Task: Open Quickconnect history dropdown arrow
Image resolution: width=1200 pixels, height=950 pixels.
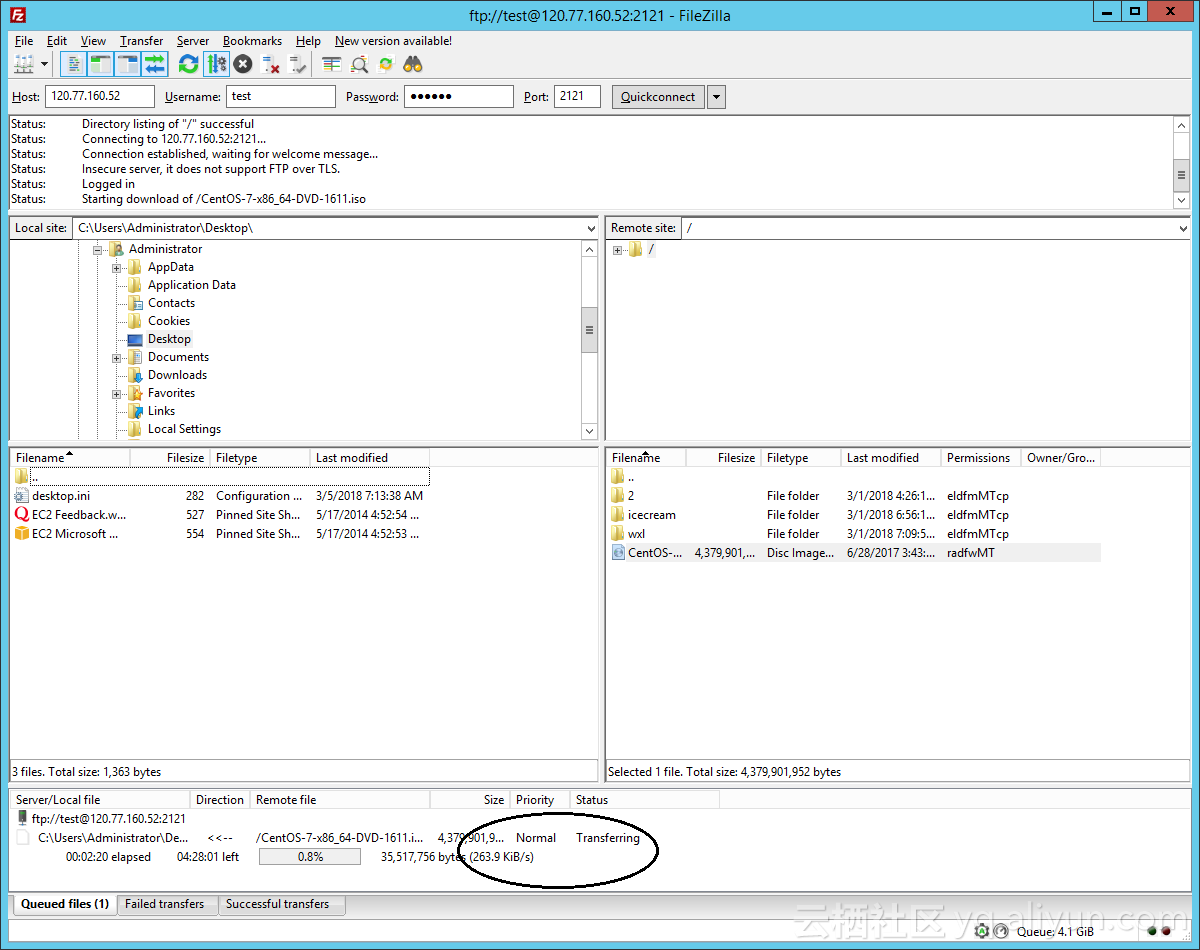Action: click(x=716, y=97)
